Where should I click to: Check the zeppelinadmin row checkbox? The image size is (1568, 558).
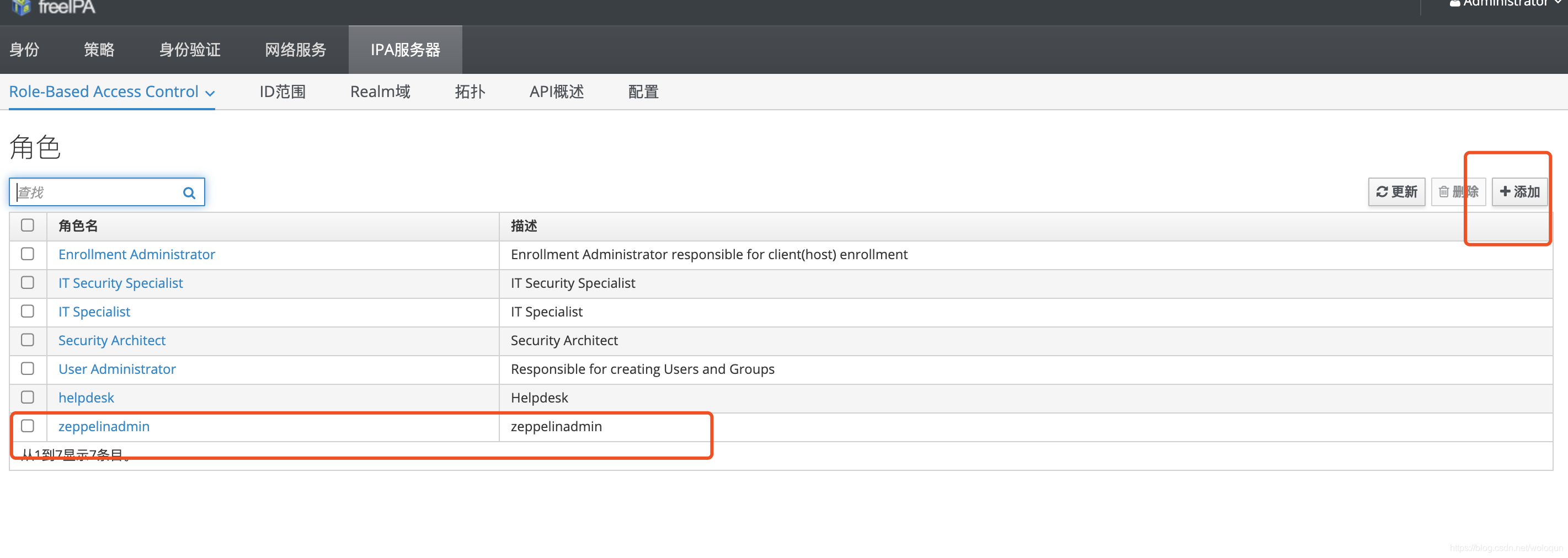[x=28, y=425]
